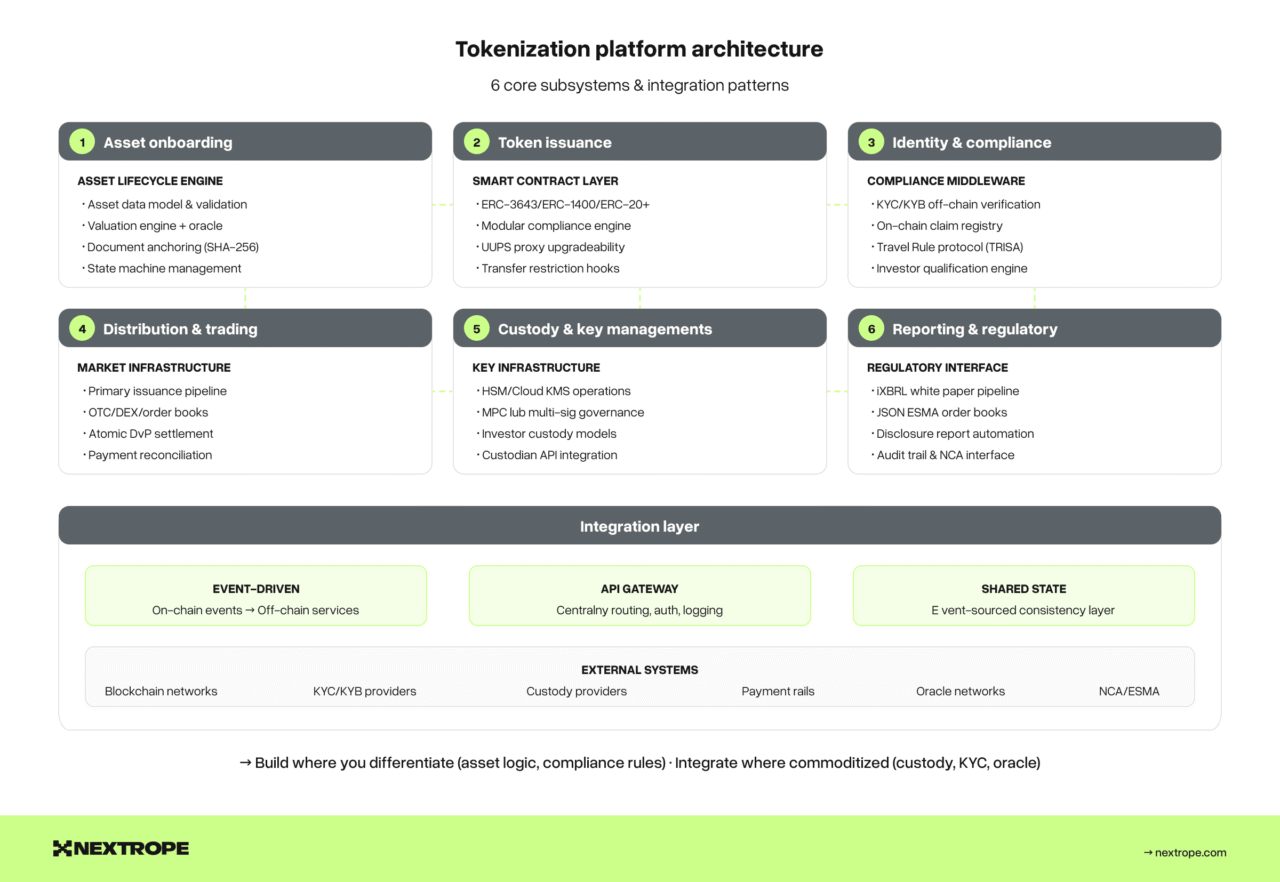
Task: Click the Event-Driven green box
Action: click(256, 597)
